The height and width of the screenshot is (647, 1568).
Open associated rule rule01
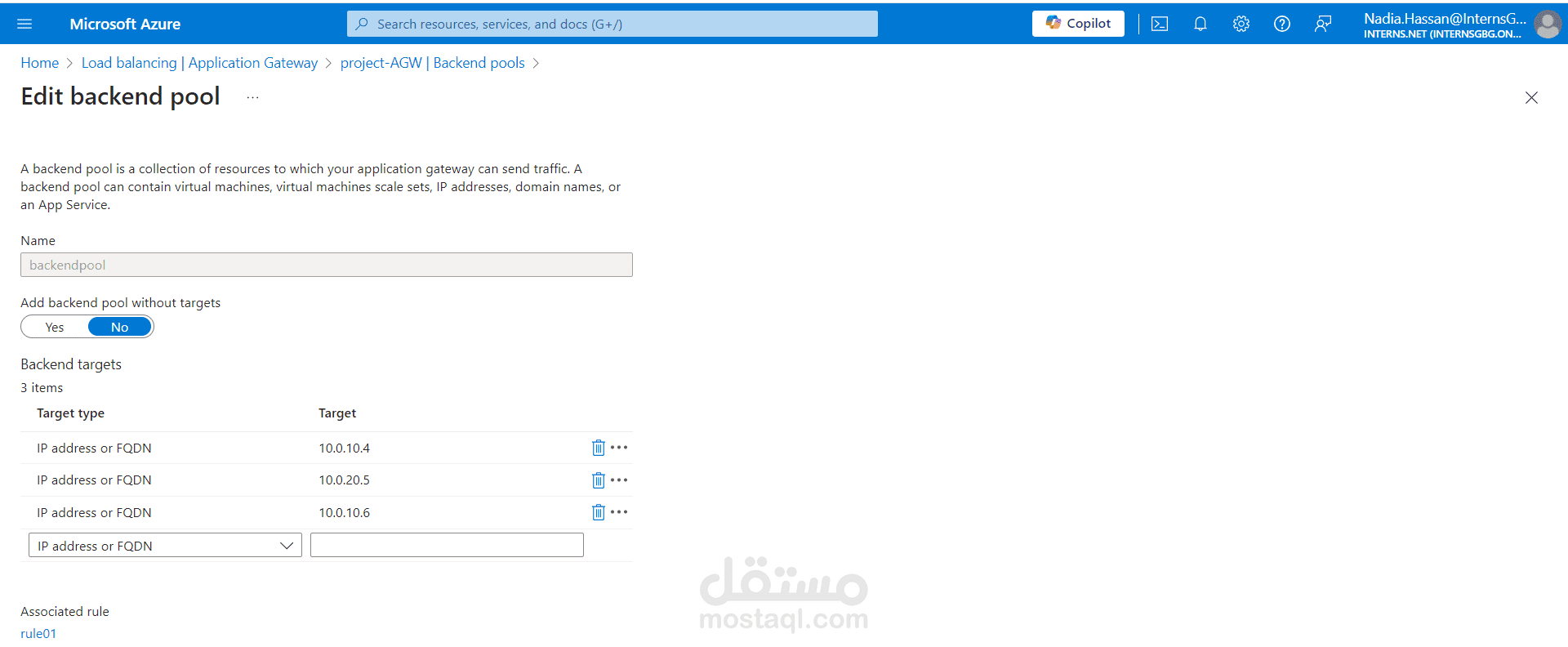point(38,633)
